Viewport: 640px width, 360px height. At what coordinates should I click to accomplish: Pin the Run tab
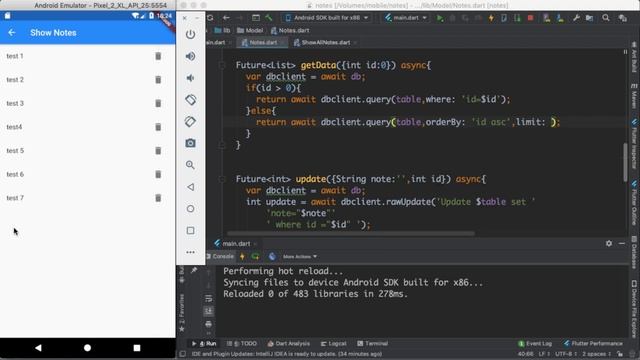pos(194,270)
